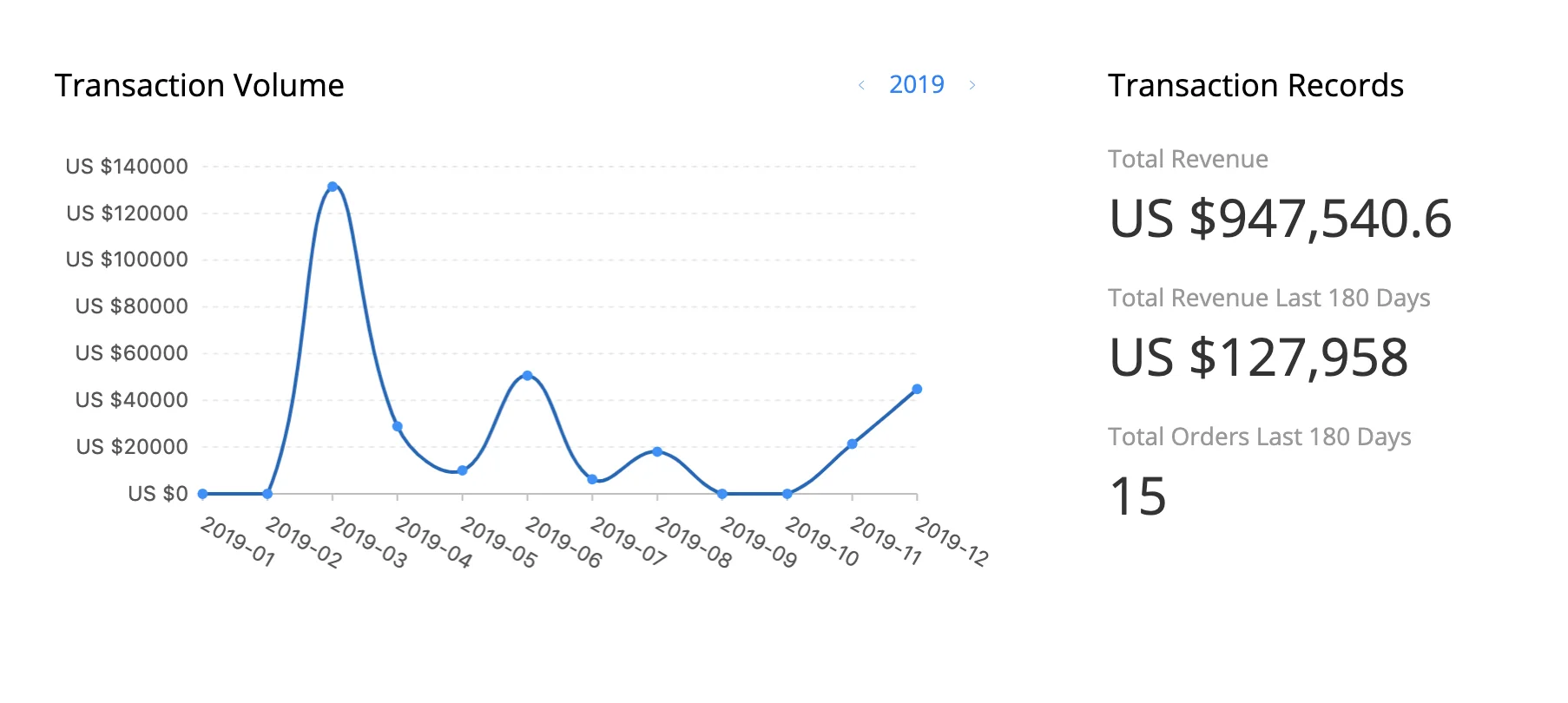Click the 2019-04 data point
Viewport: 1568px width, 703px height.
[398, 427]
